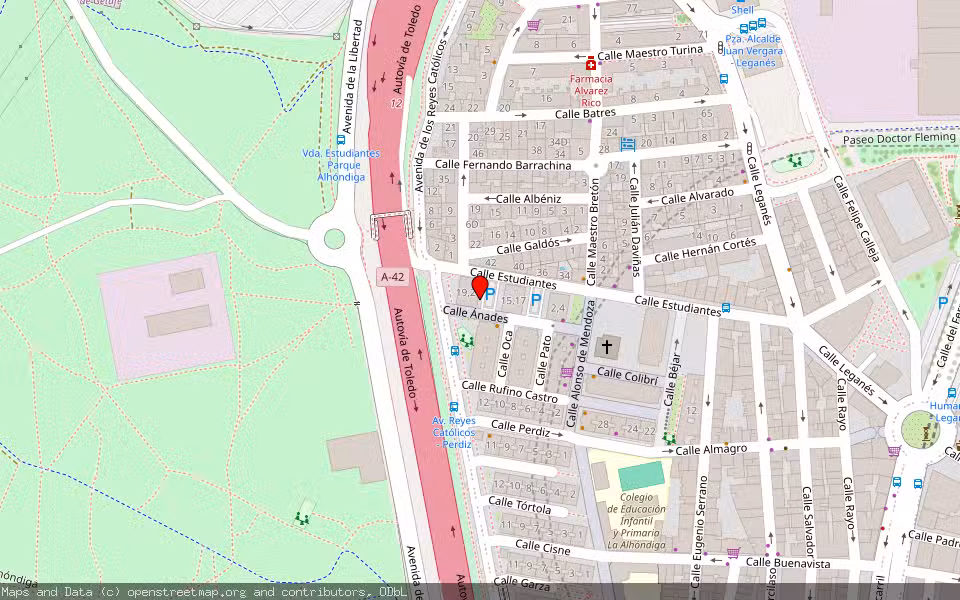Select the bus stop icon above Vda. Estudiantes label
The width and height of the screenshot is (960, 600).
pyautogui.click(x=341, y=140)
